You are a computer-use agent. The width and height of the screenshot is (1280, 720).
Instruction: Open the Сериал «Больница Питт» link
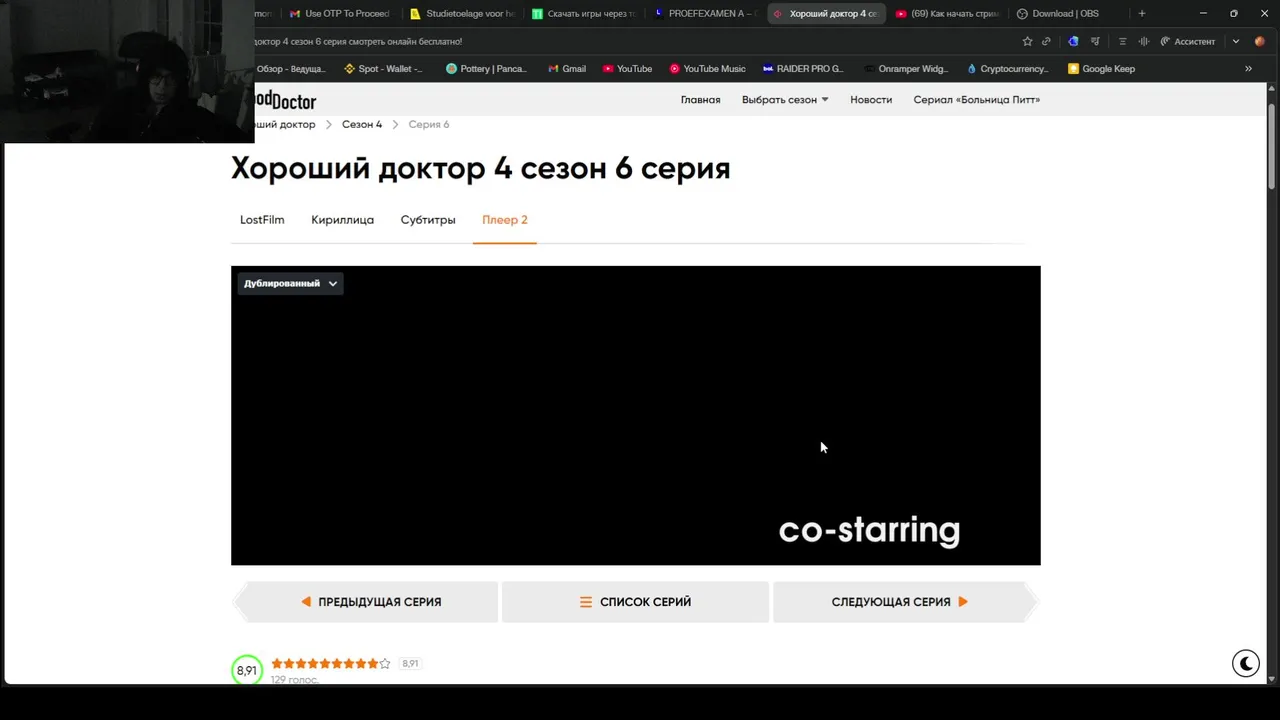coord(976,100)
